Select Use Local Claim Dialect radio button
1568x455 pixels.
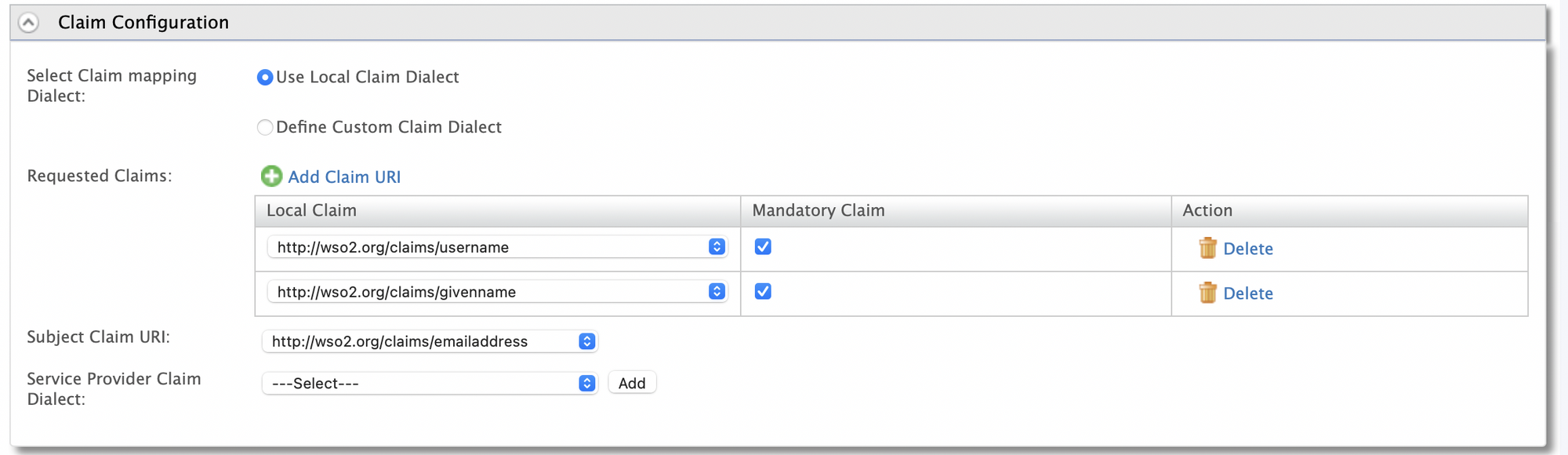(x=265, y=77)
